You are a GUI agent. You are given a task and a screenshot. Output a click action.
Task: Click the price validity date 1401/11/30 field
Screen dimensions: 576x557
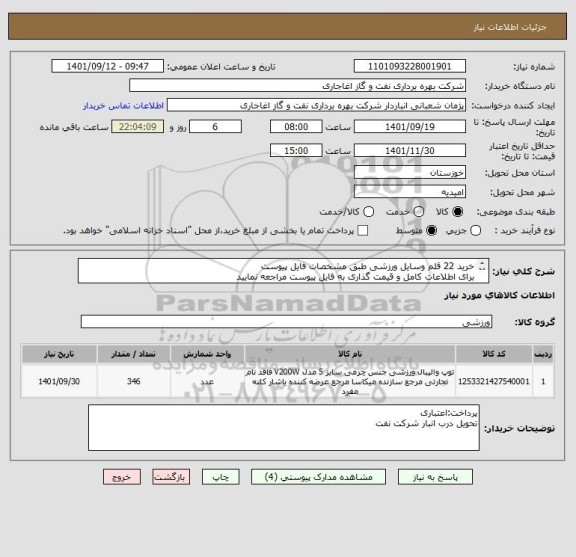(410, 151)
